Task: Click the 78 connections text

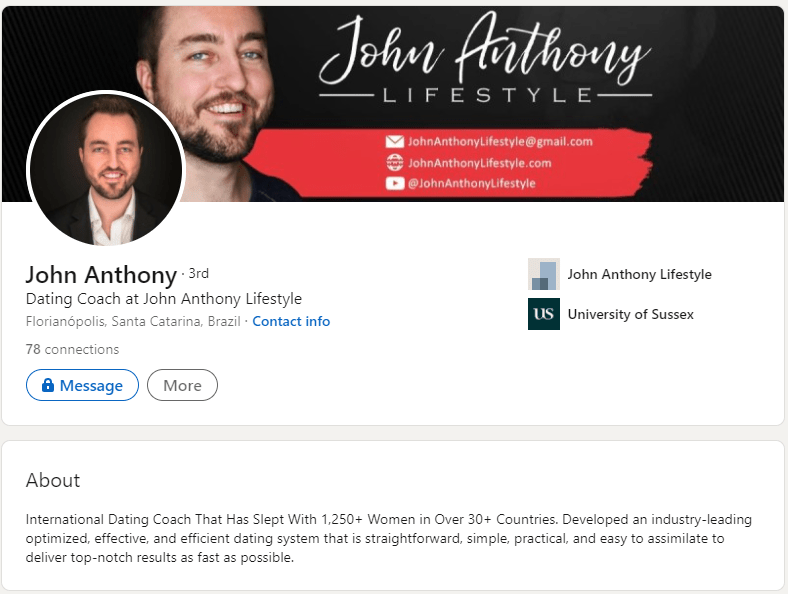Action: tap(72, 349)
